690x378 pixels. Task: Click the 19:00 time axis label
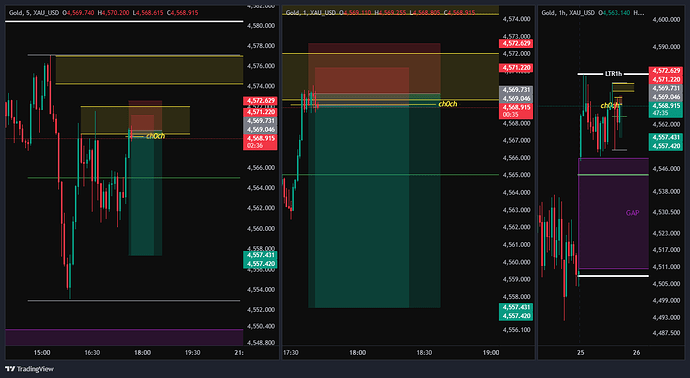[x=491, y=352]
